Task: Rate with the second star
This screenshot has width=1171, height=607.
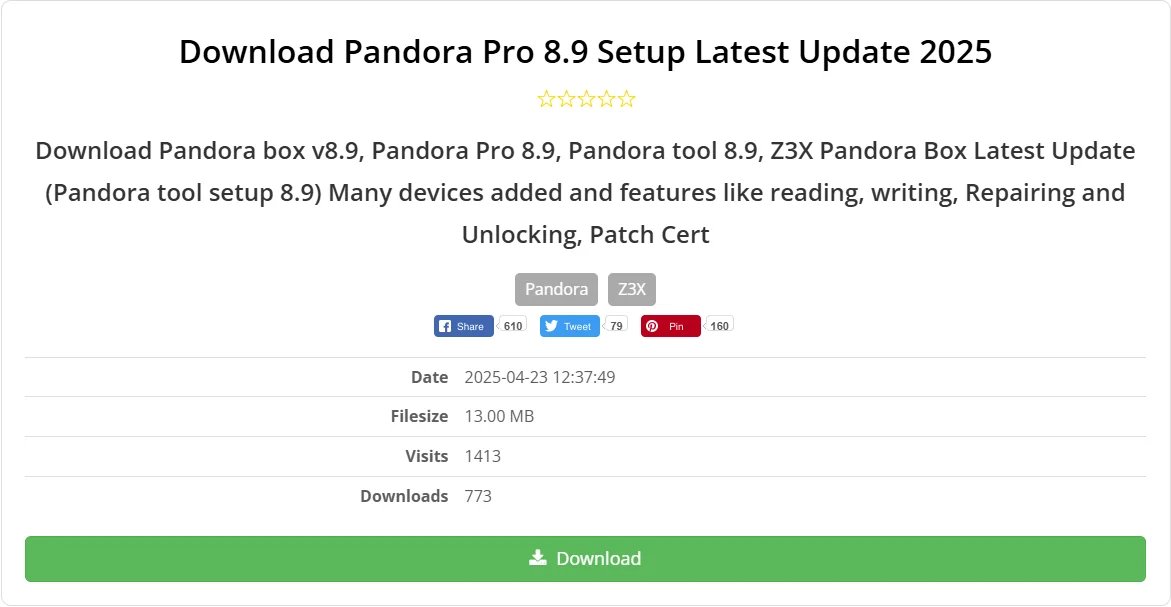Action: click(566, 98)
